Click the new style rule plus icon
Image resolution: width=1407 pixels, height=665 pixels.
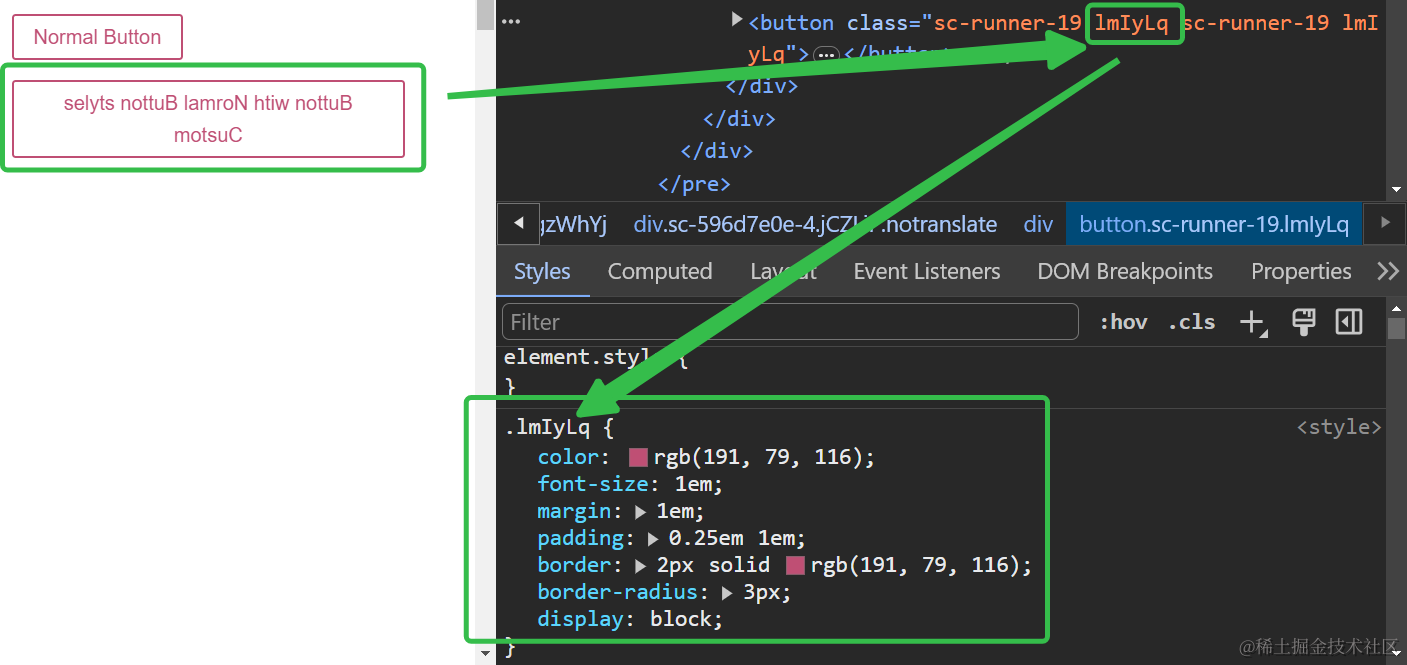(1252, 322)
